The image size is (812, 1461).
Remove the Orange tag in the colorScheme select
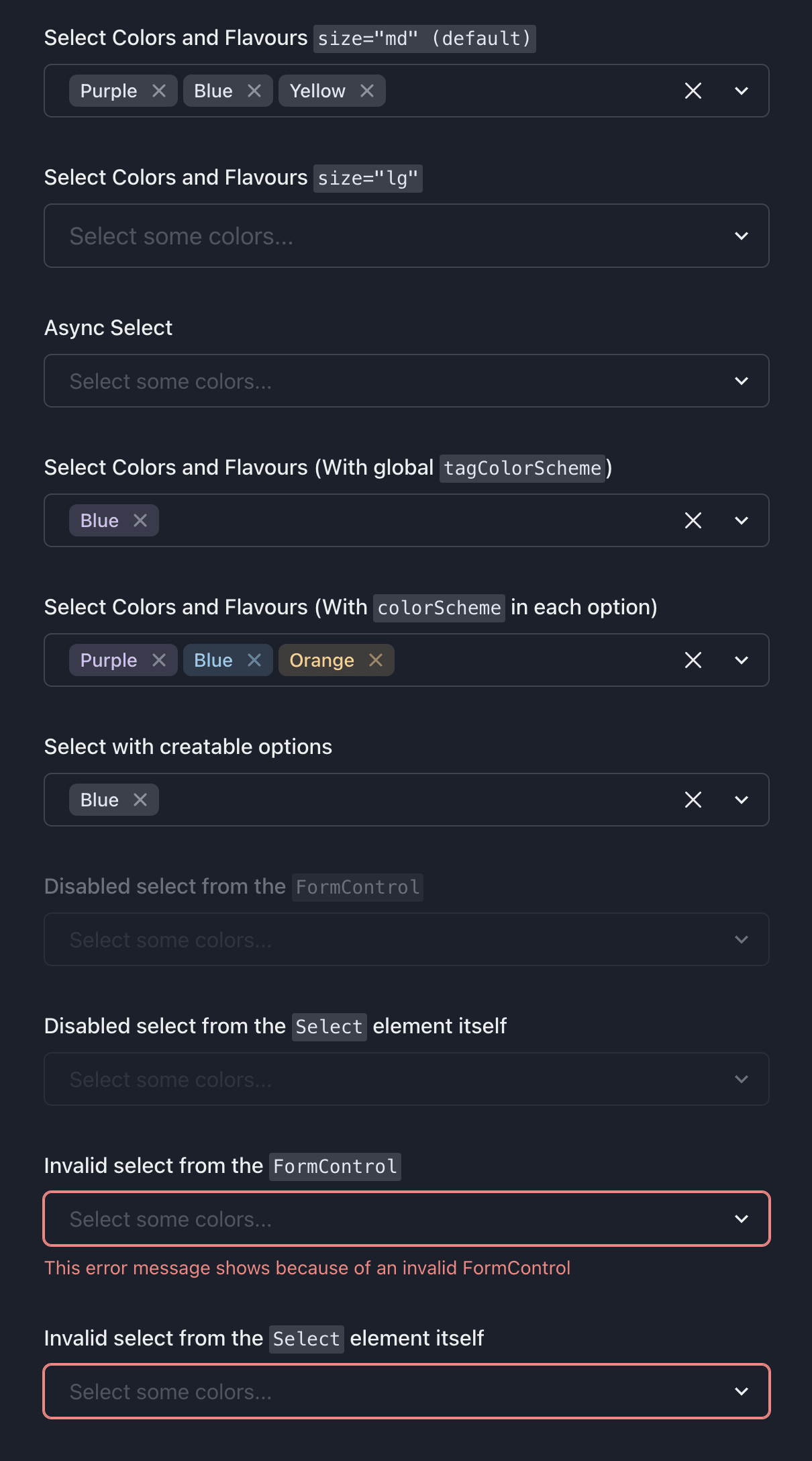coord(376,660)
